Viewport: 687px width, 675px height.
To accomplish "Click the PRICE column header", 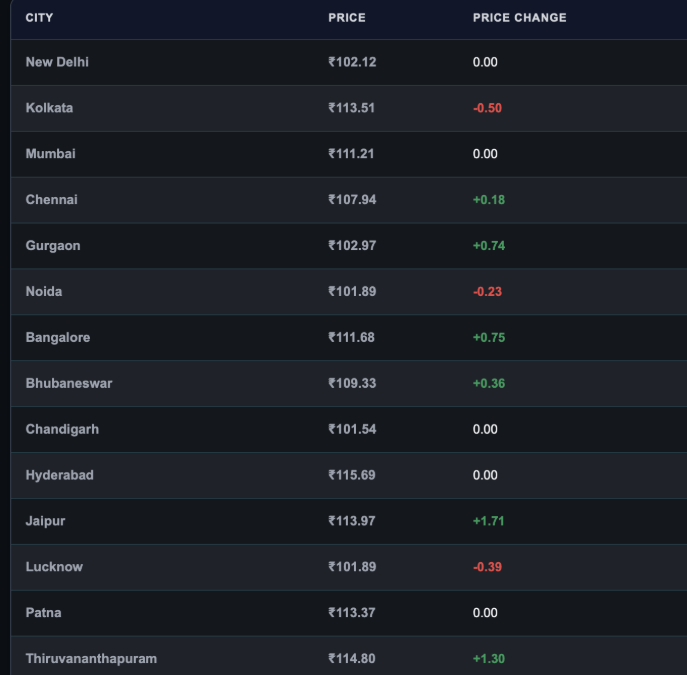I will 347,18.
